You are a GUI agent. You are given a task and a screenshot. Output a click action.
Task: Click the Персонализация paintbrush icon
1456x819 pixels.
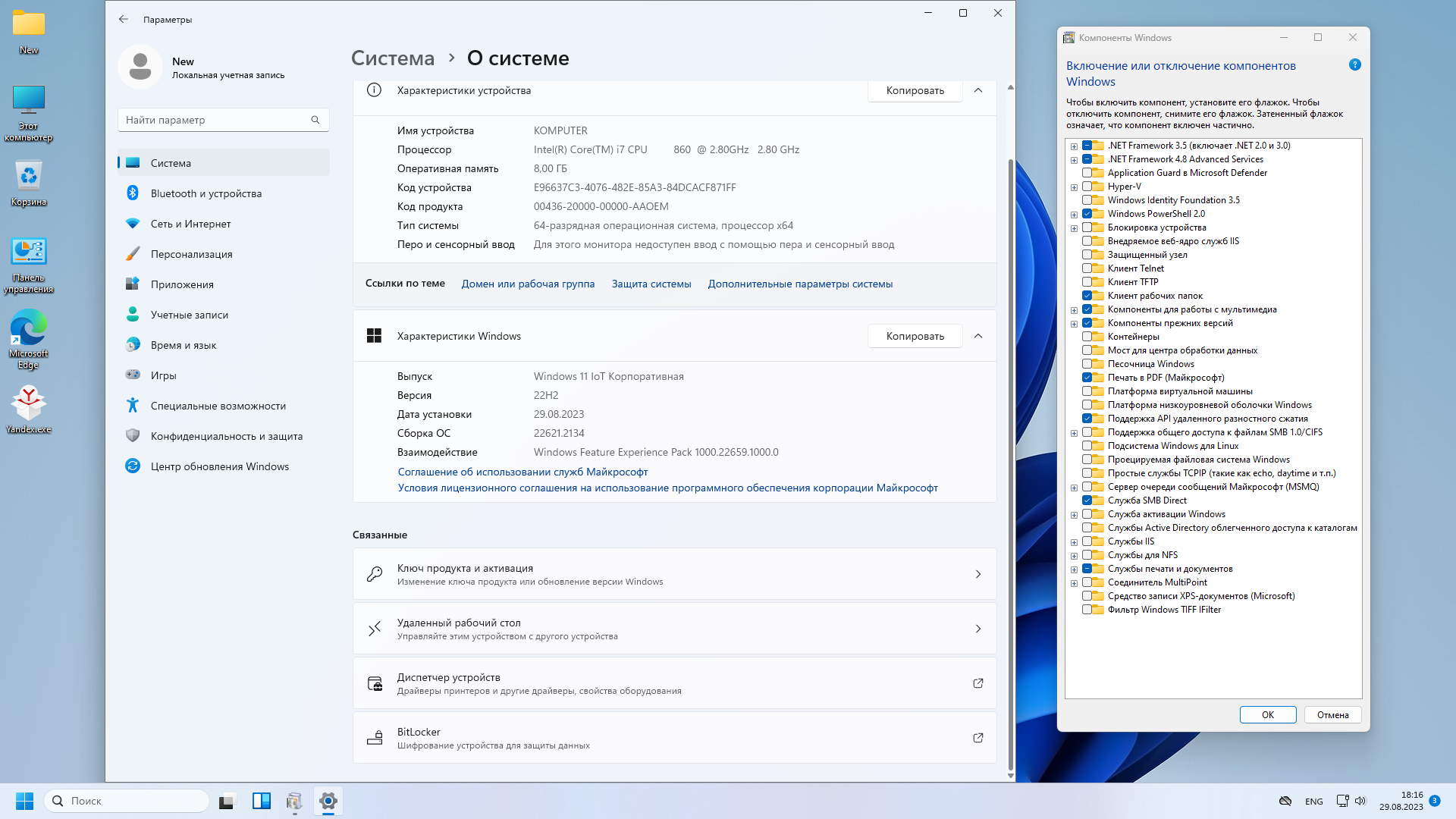click(x=133, y=254)
